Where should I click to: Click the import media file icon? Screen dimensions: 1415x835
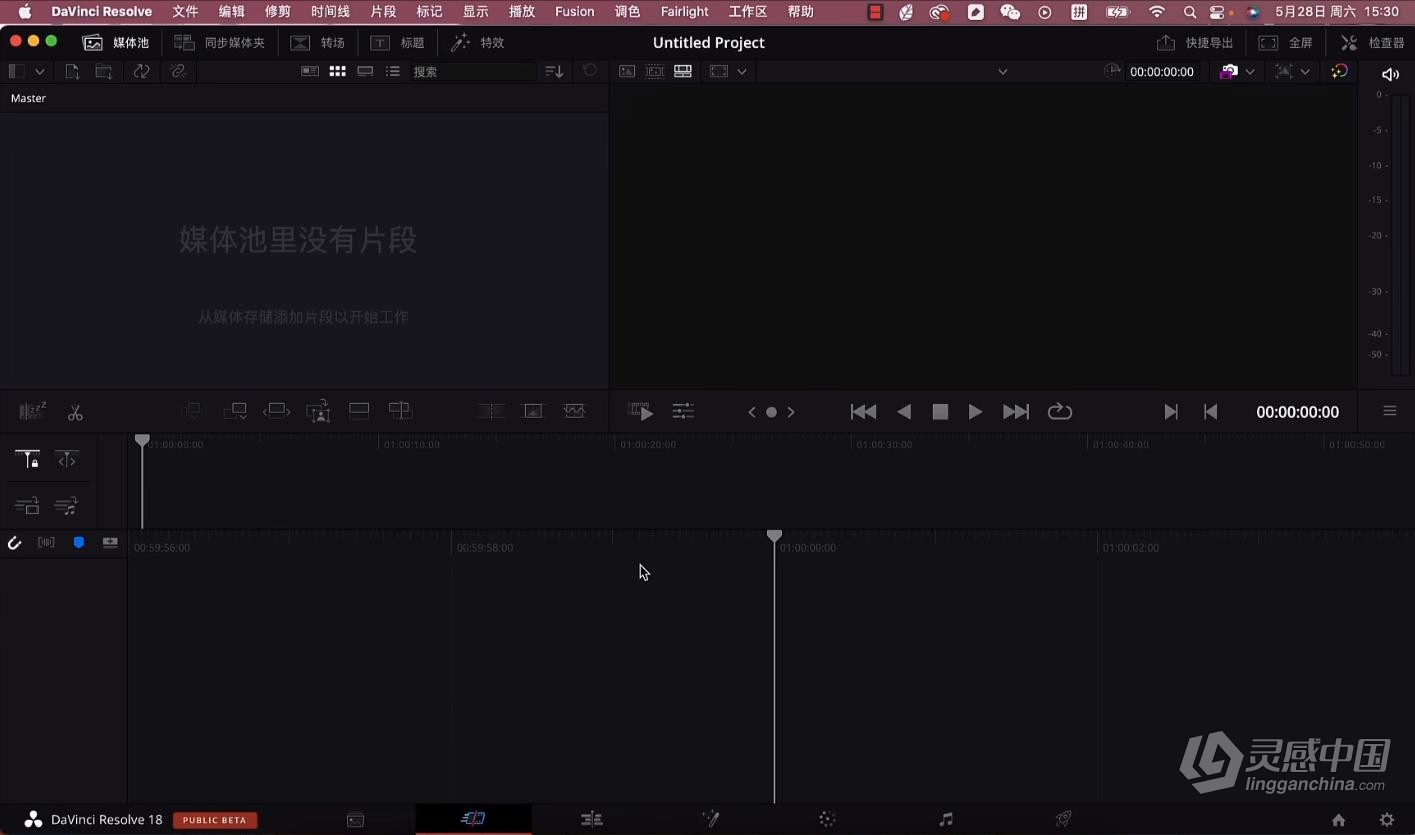[x=72, y=71]
